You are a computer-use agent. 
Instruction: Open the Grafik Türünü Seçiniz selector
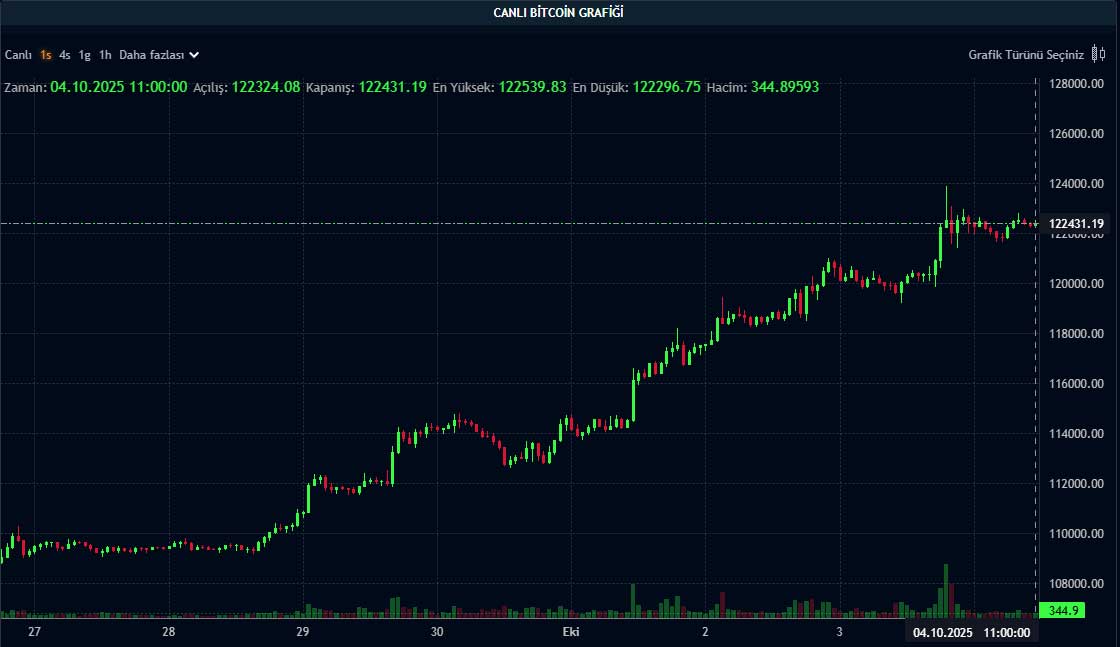1026,55
